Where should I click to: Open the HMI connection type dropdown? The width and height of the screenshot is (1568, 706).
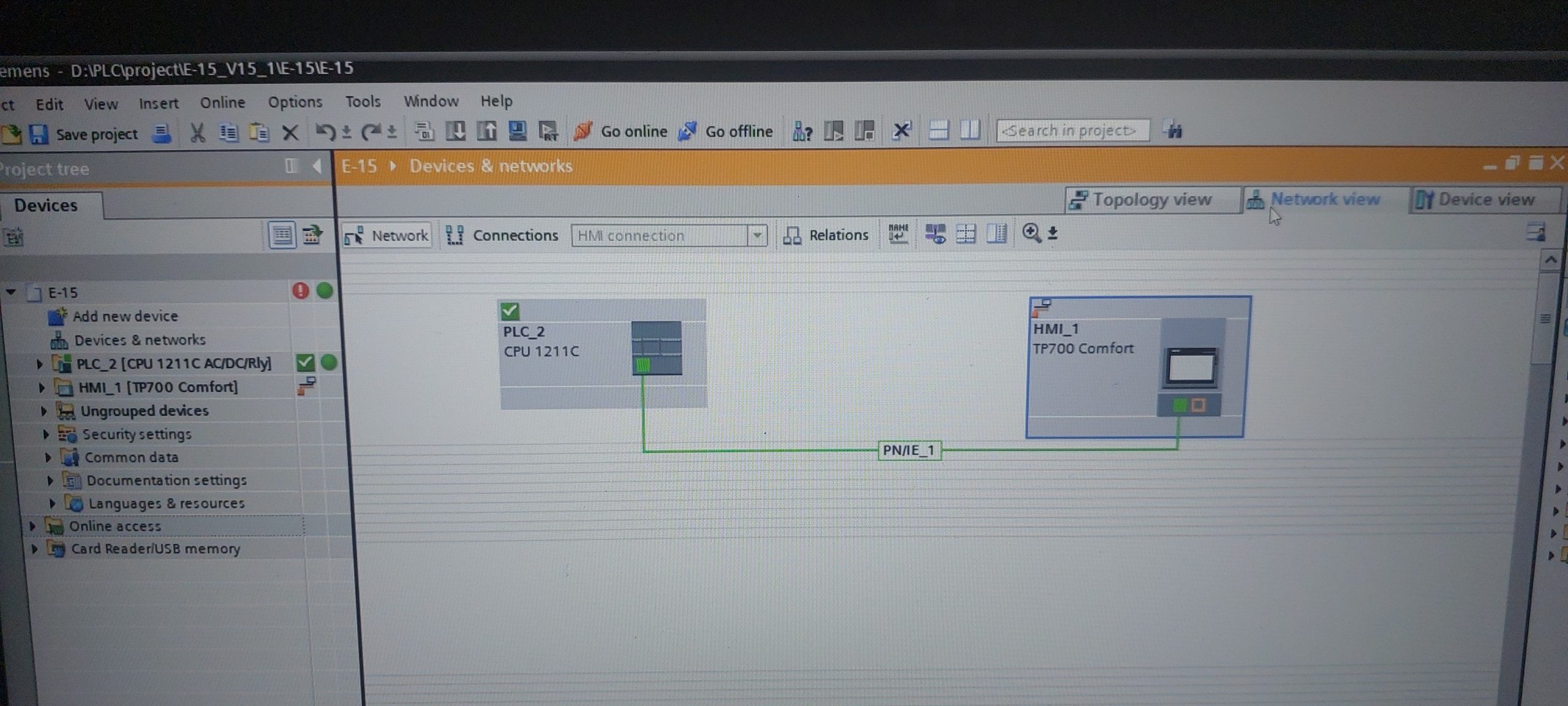click(758, 235)
